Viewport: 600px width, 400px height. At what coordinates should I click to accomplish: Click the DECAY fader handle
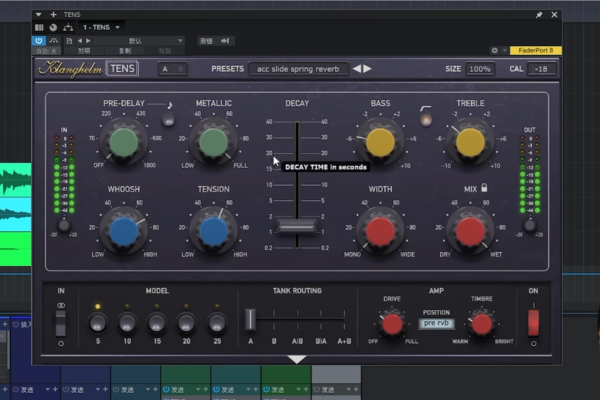pos(297,226)
